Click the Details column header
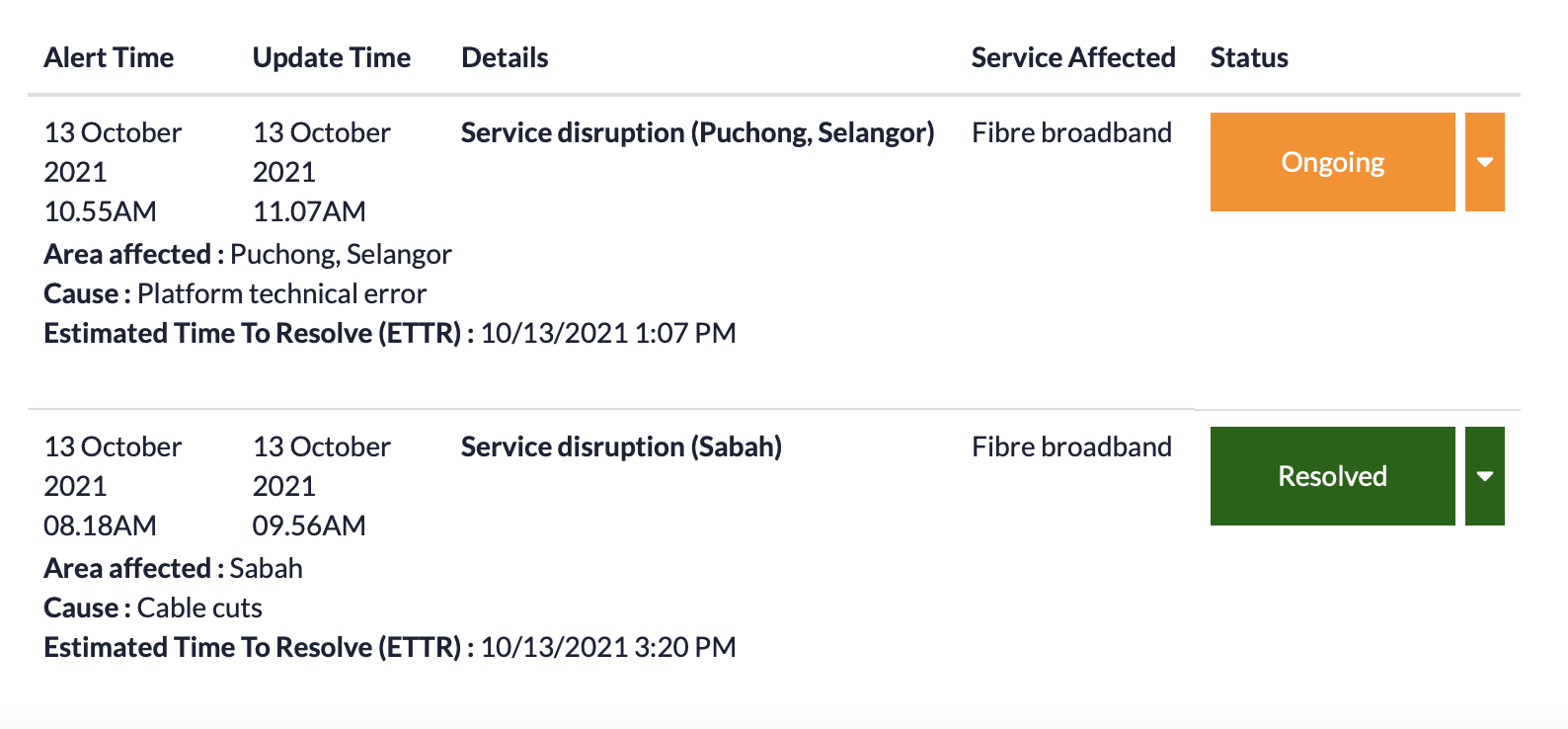 505,58
